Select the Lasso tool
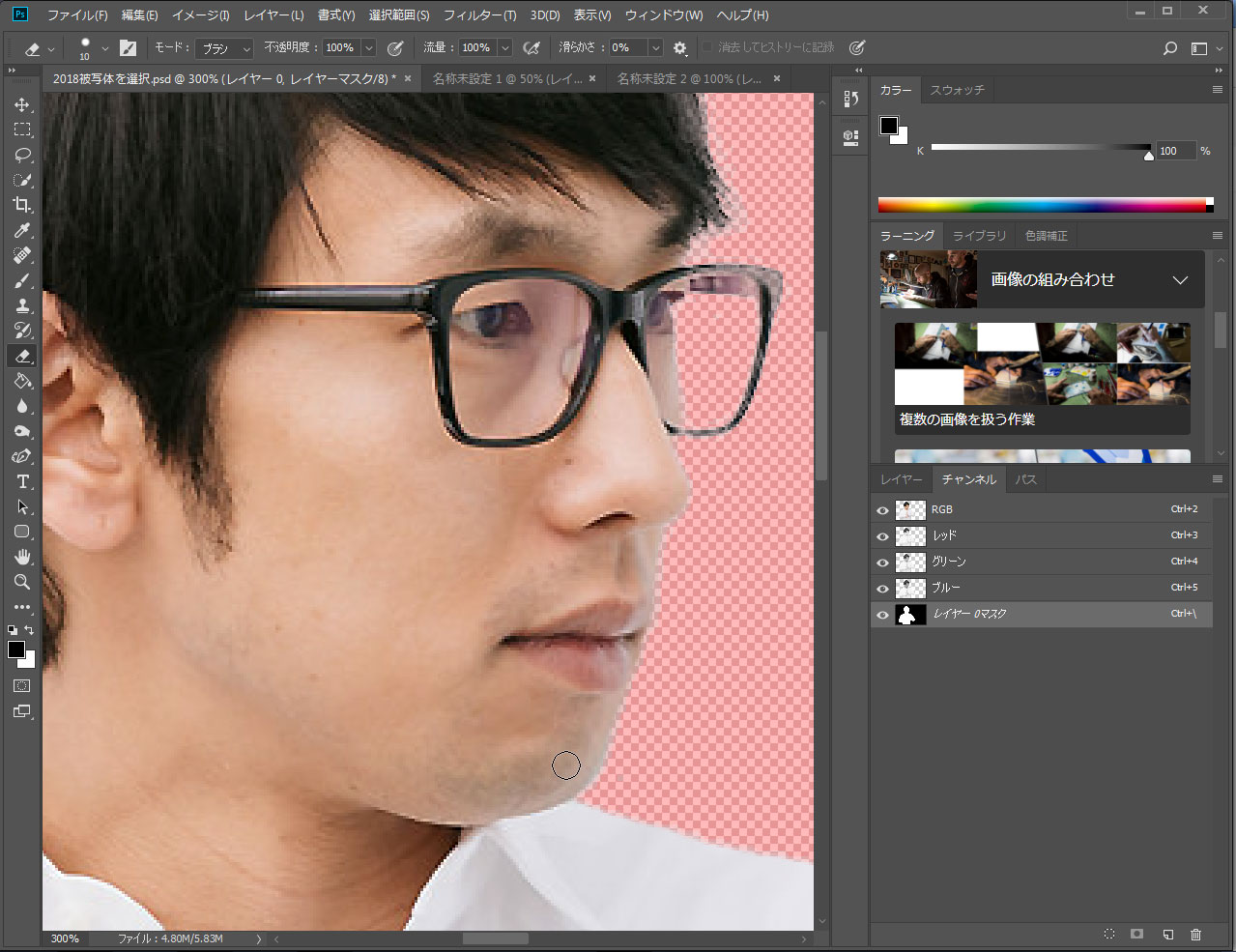The height and width of the screenshot is (952, 1236). tap(22, 155)
